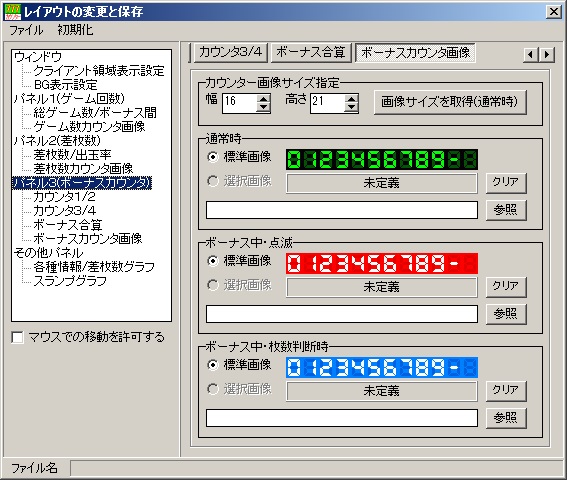Image resolution: width=567 pixels, height=480 pixels.
Task: Click the 参照 button in the 通常時 group
Action: pos(506,210)
